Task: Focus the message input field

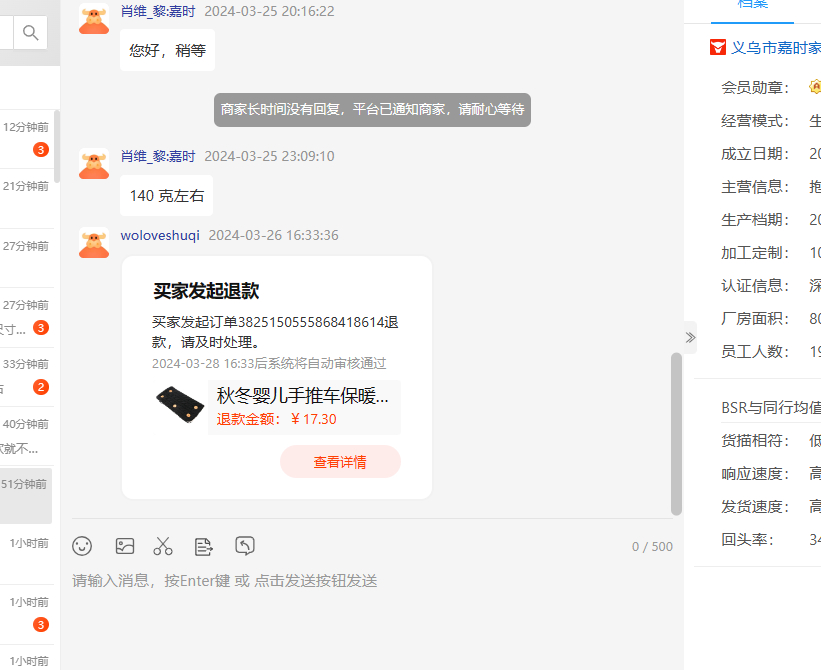Action: pos(372,581)
